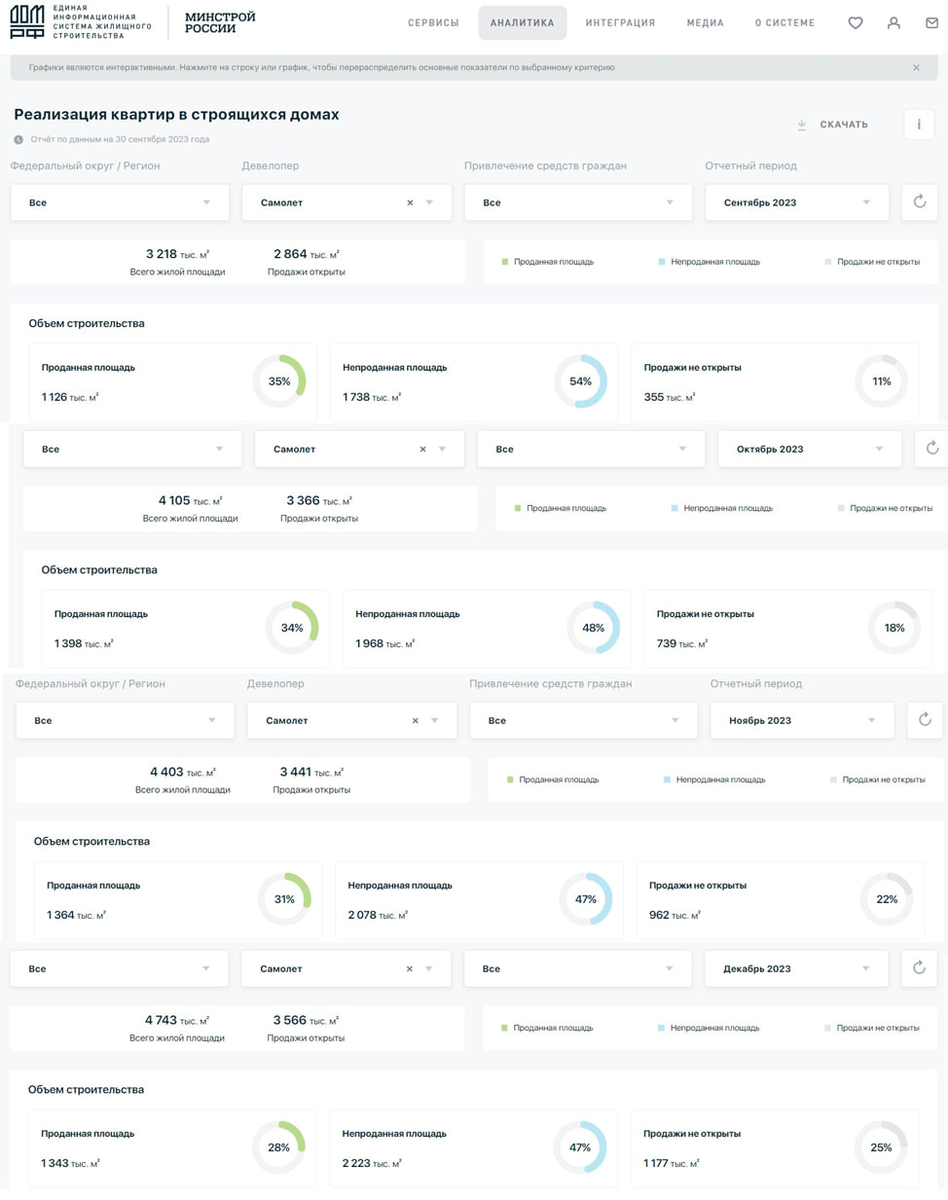Click the grey Продажи не открыты legend near 3 566
948x1200 pixels.
coord(873,1028)
